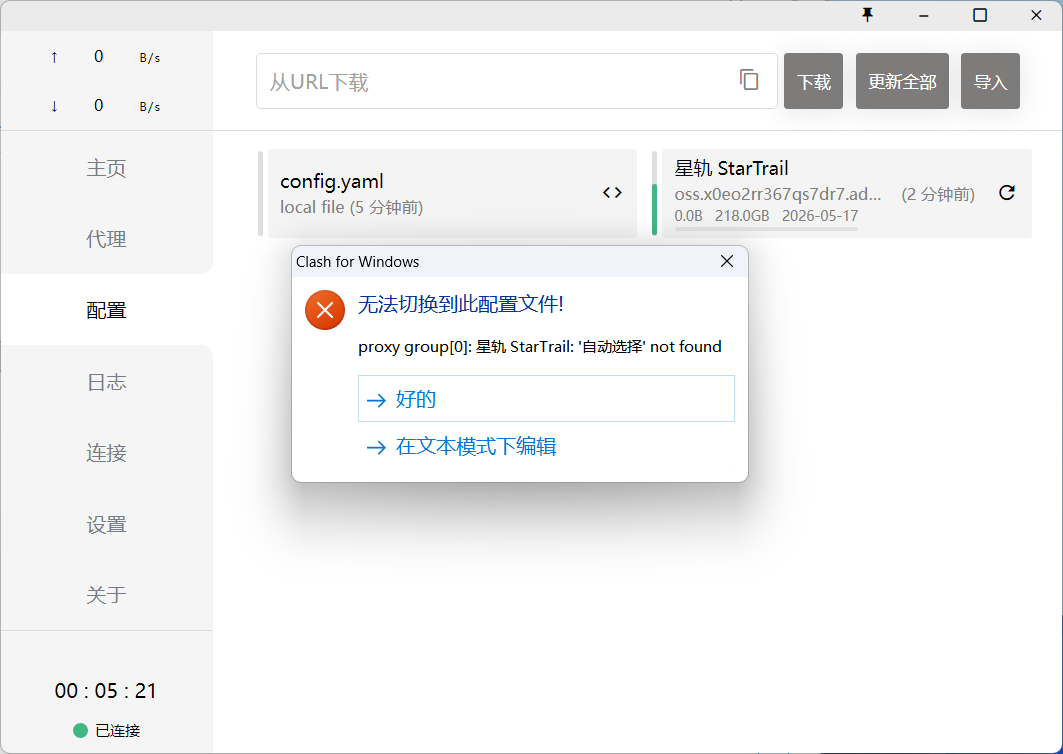The image size is (1063, 754).
Task: Click the paste clipboard icon in URL field
Action: click(749, 80)
